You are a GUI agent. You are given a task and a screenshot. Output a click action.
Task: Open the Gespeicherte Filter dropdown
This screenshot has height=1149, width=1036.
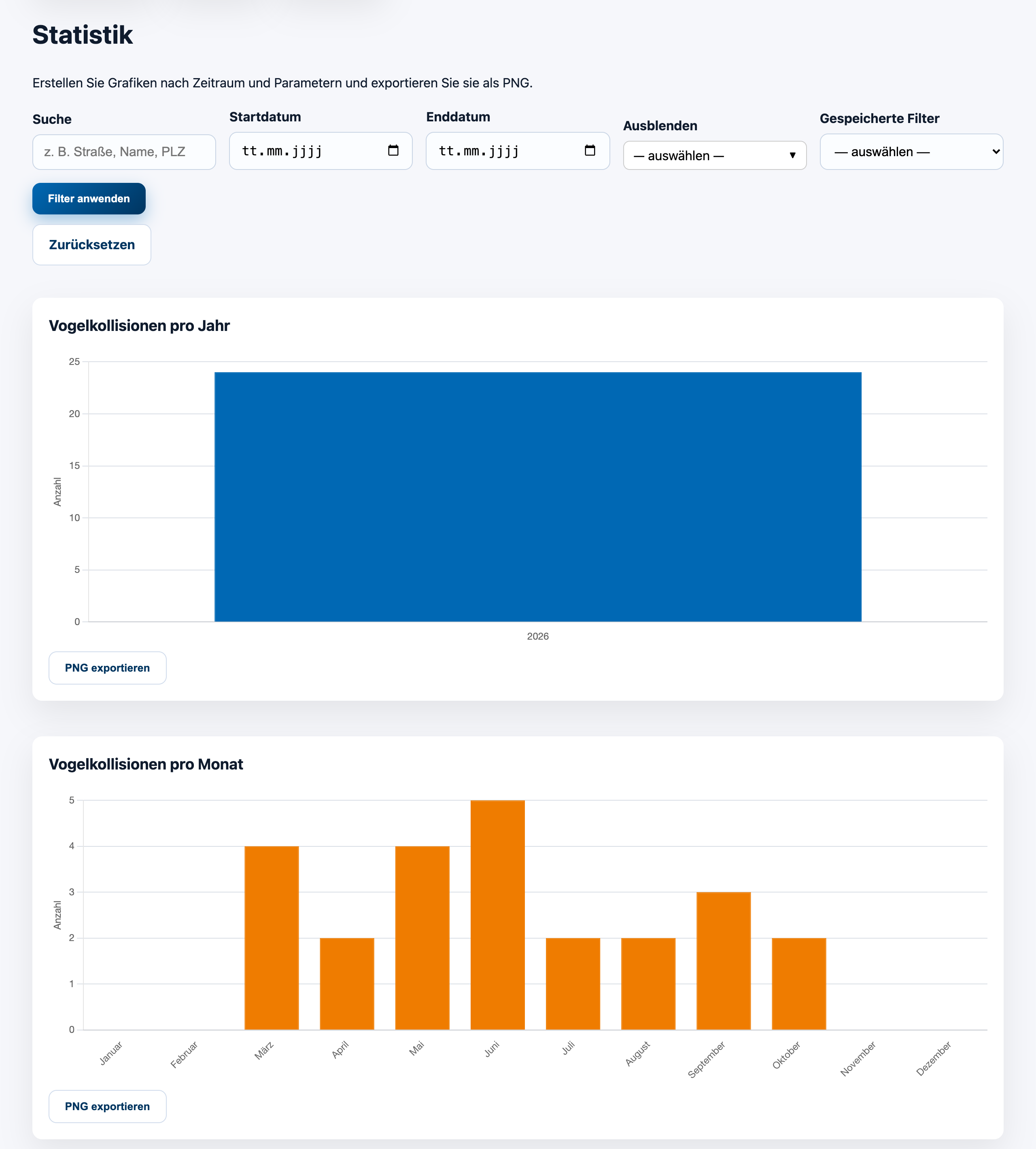(x=911, y=152)
